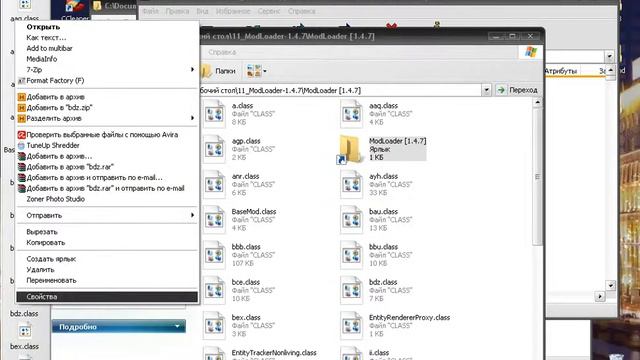
Task: Open the ModLoader [1.4.7] shortcut folder
Action: [x=349, y=150]
